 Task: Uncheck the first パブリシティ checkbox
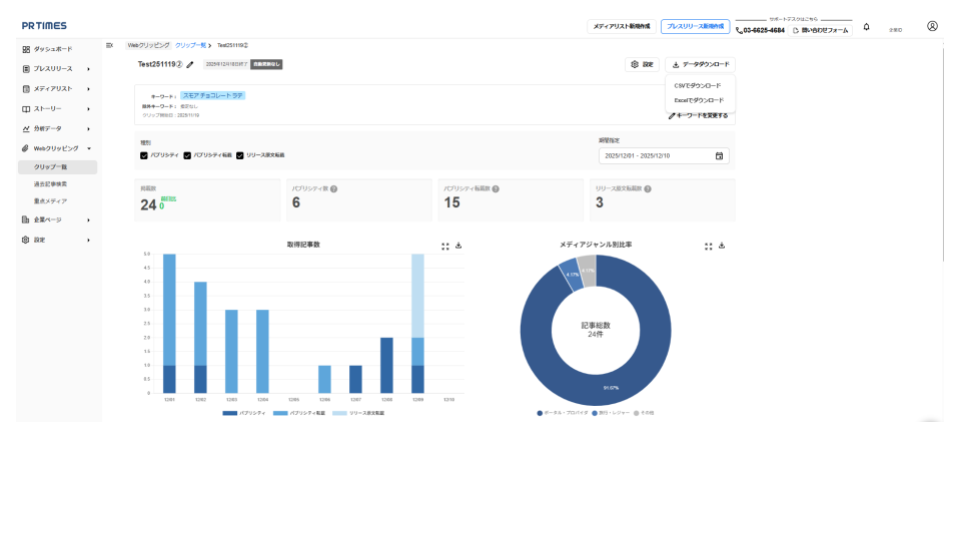click(144, 156)
